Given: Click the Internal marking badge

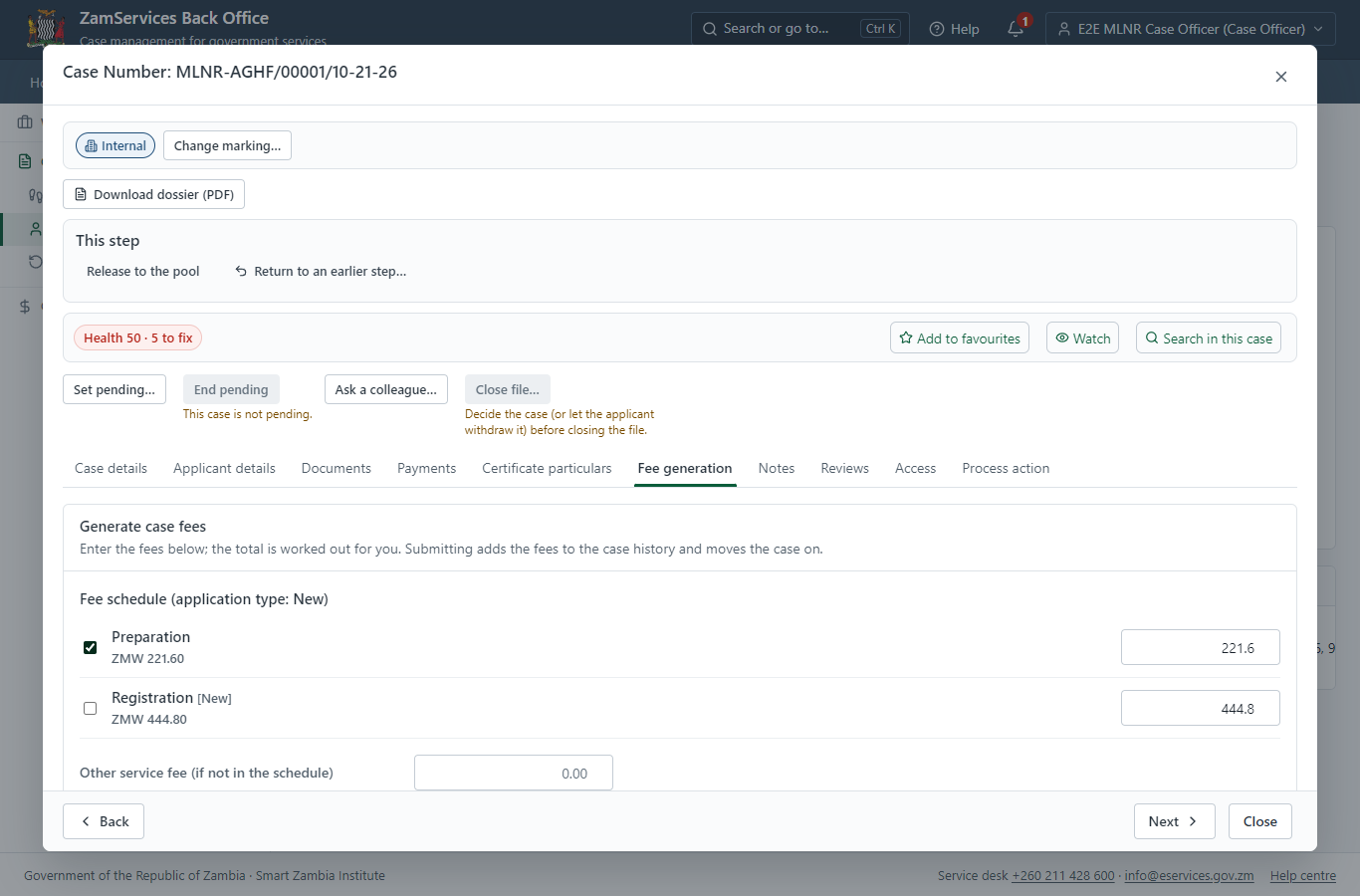Looking at the screenshot, I should 115,145.
